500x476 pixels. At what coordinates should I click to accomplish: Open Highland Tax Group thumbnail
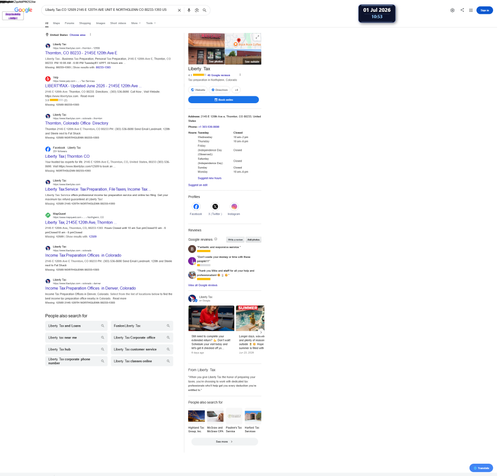click(196, 416)
